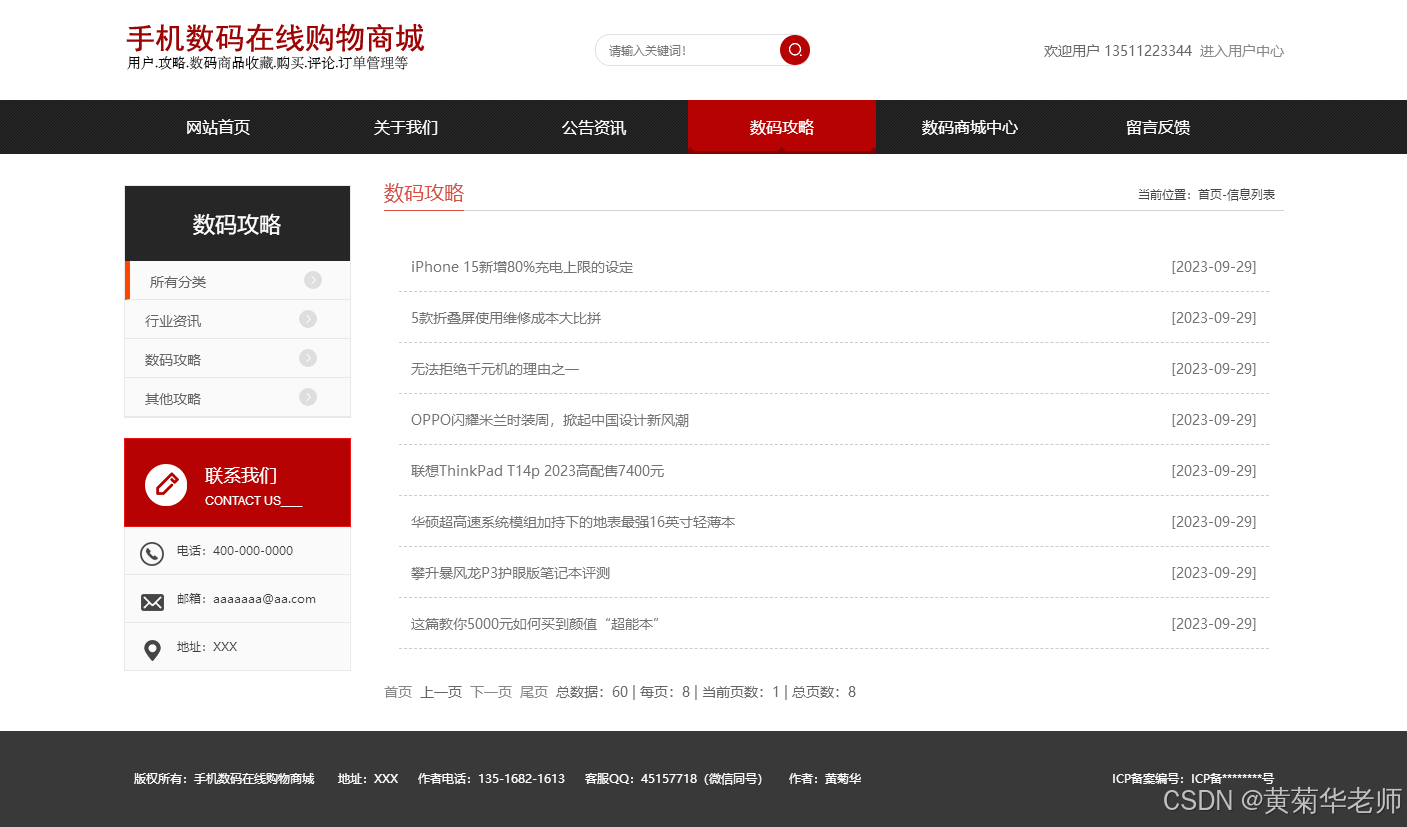
Task: Select the 行业资讯 sidebar category
Action: [x=238, y=320]
